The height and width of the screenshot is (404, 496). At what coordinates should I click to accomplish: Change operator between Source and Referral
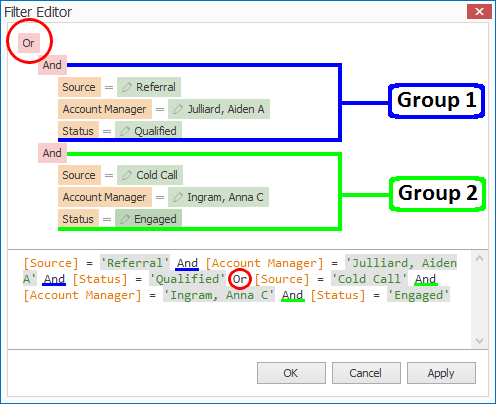point(109,87)
